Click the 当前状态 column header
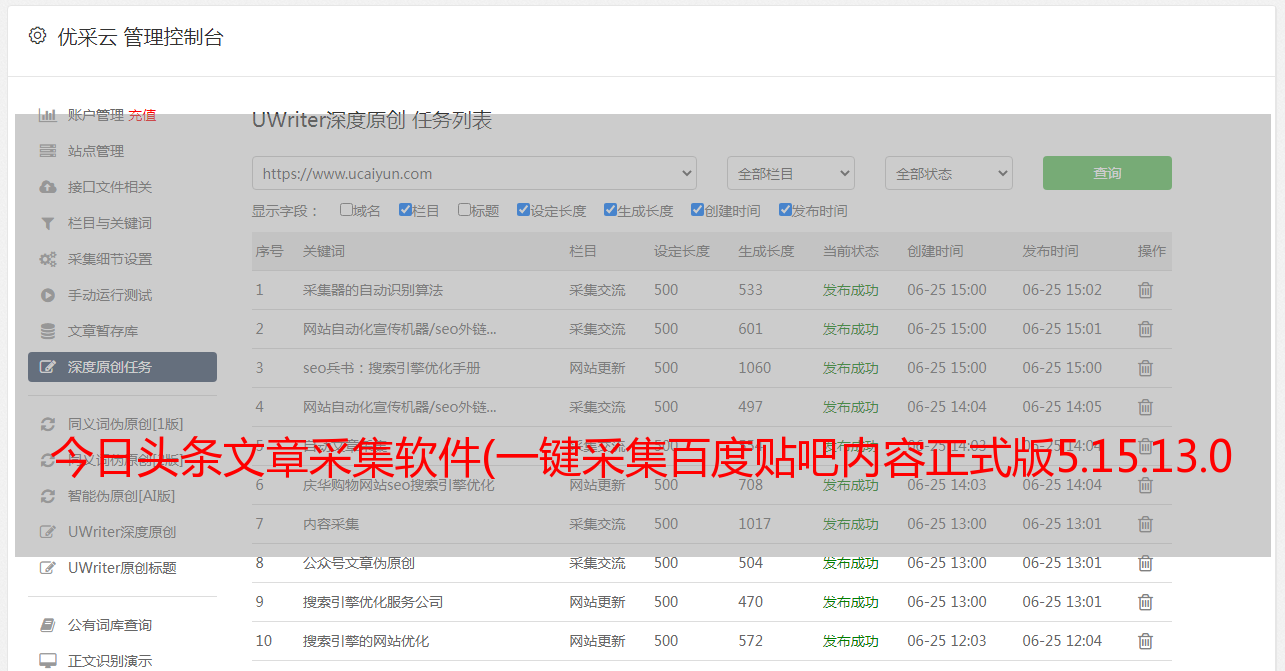This screenshot has width=1285, height=671. point(851,251)
